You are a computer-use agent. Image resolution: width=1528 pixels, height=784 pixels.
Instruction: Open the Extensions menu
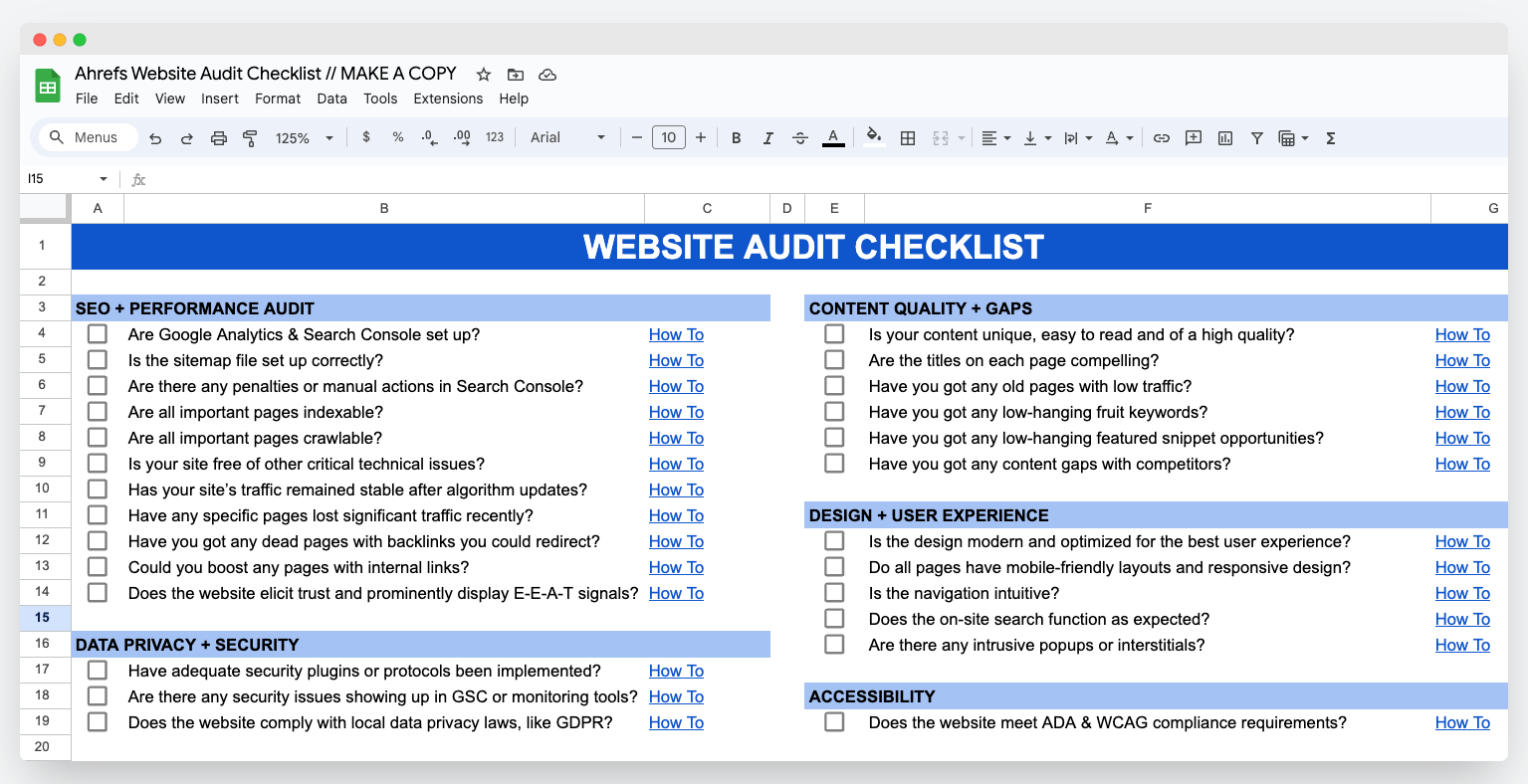pos(447,98)
